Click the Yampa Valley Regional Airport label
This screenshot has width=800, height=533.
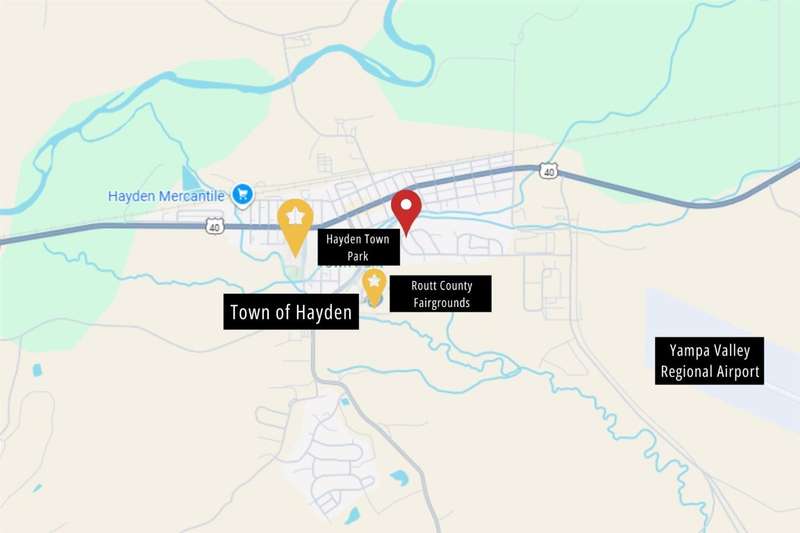(709, 361)
